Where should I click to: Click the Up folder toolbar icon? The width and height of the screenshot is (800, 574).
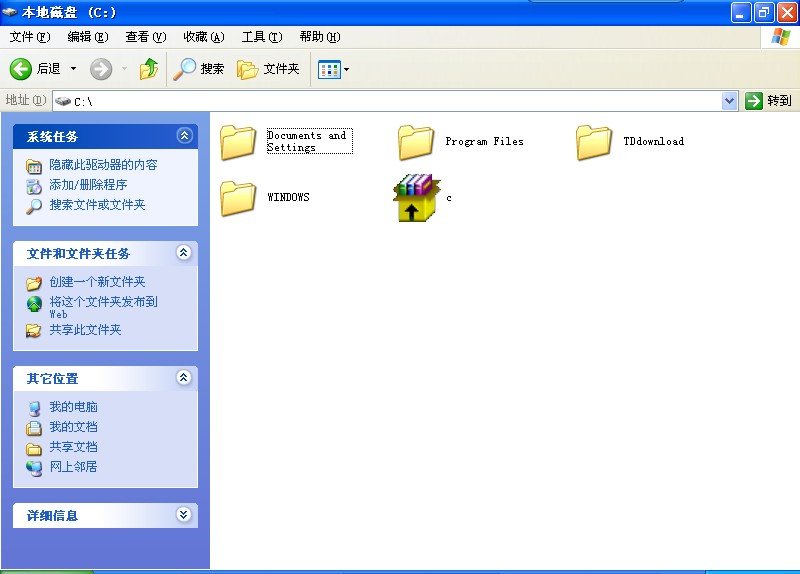point(149,69)
